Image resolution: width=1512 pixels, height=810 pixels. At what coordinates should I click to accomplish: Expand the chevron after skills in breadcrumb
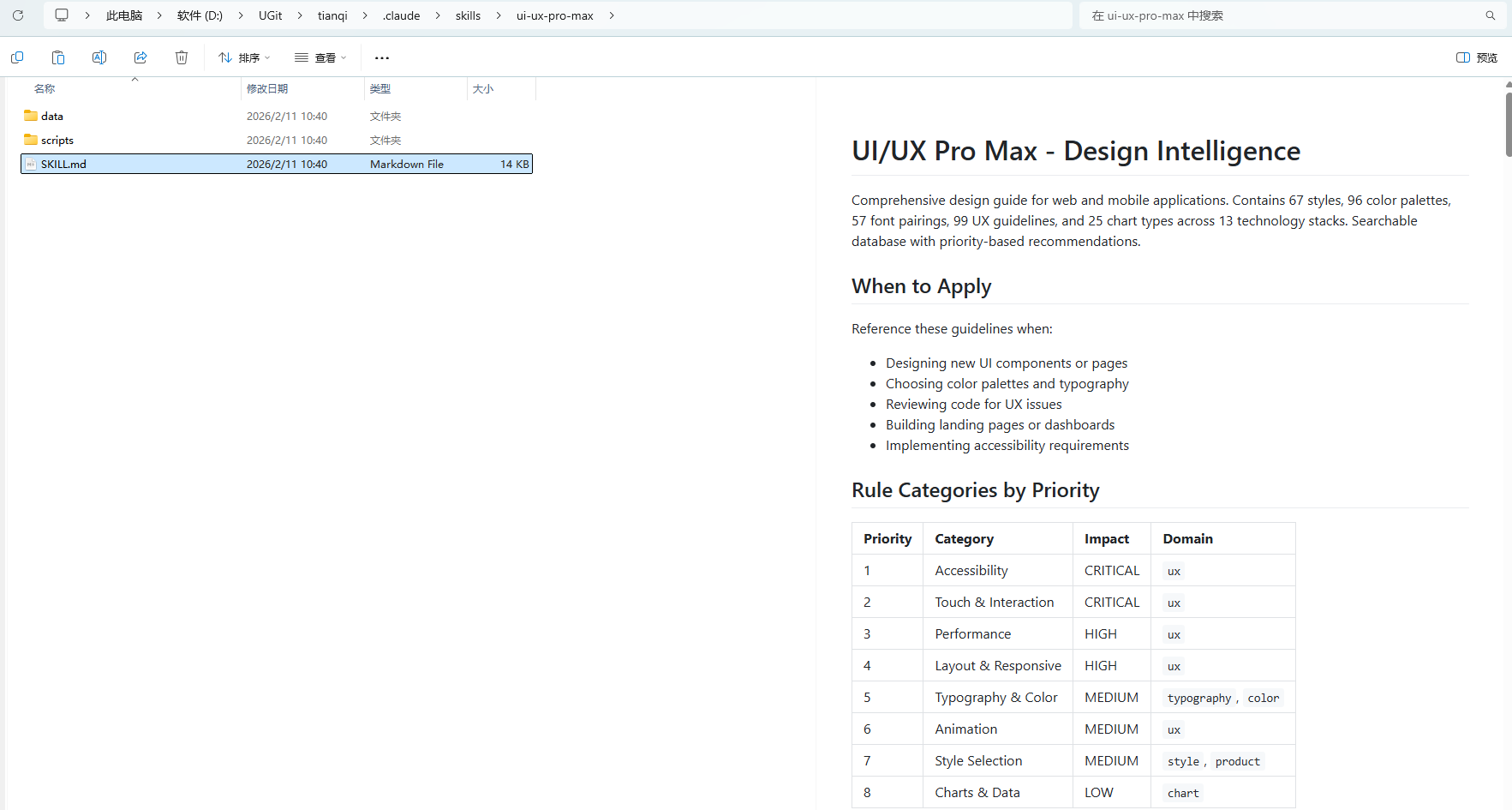click(x=499, y=15)
